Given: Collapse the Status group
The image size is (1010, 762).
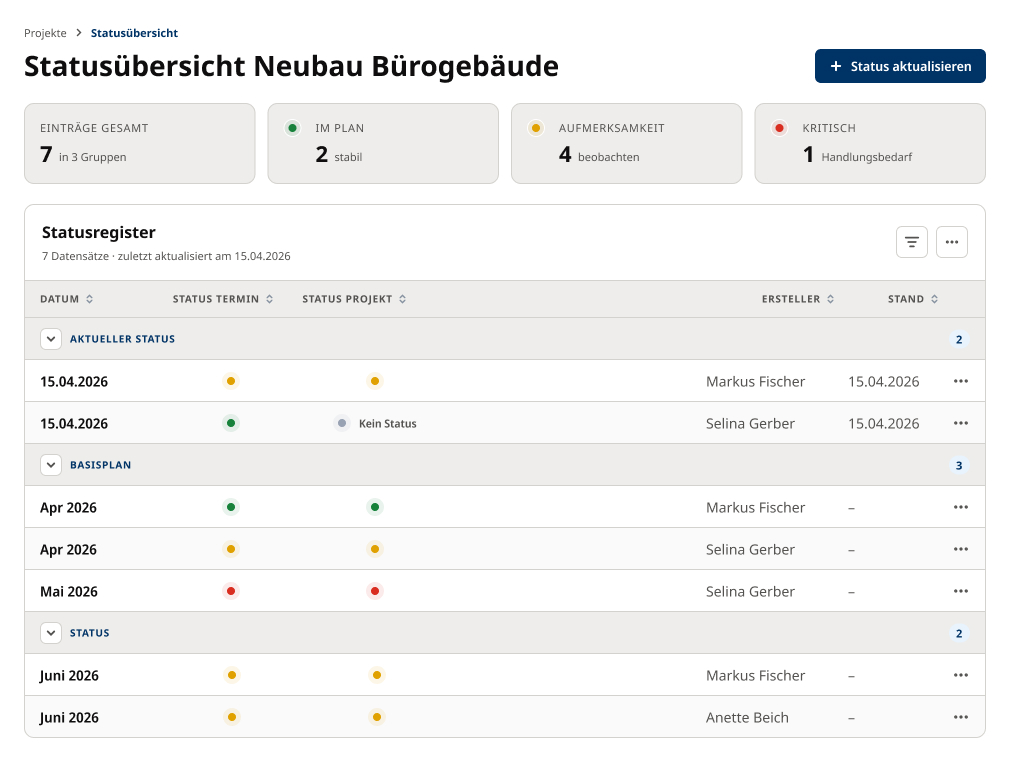Looking at the screenshot, I should 51,633.
